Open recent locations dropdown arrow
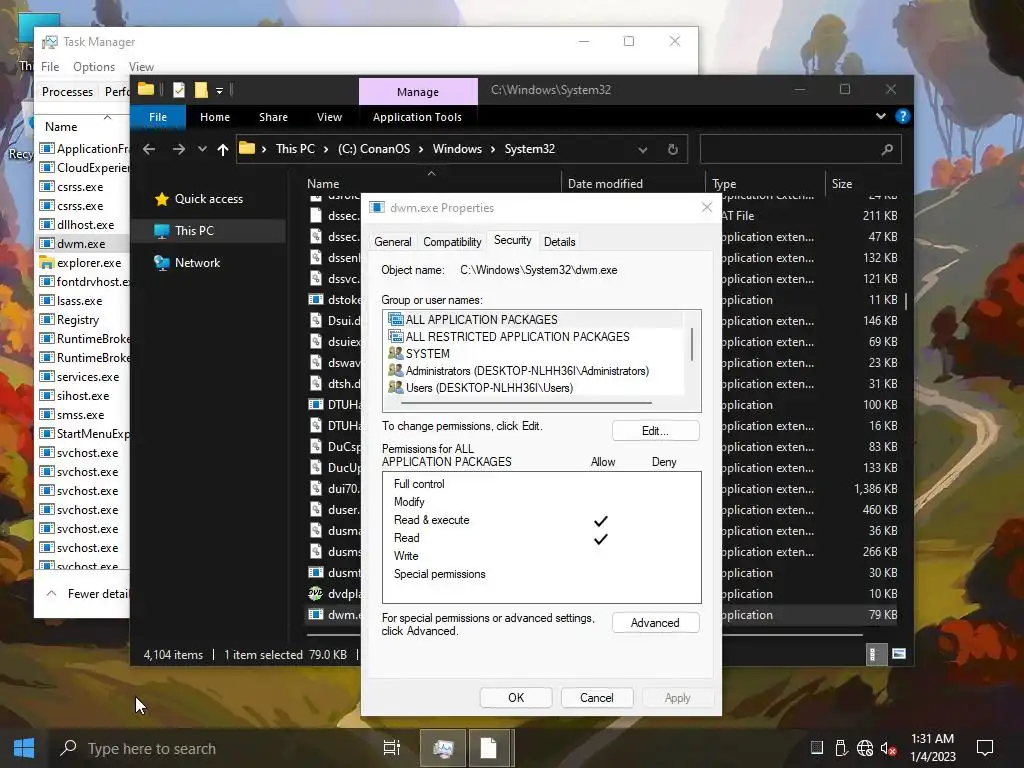 point(202,150)
